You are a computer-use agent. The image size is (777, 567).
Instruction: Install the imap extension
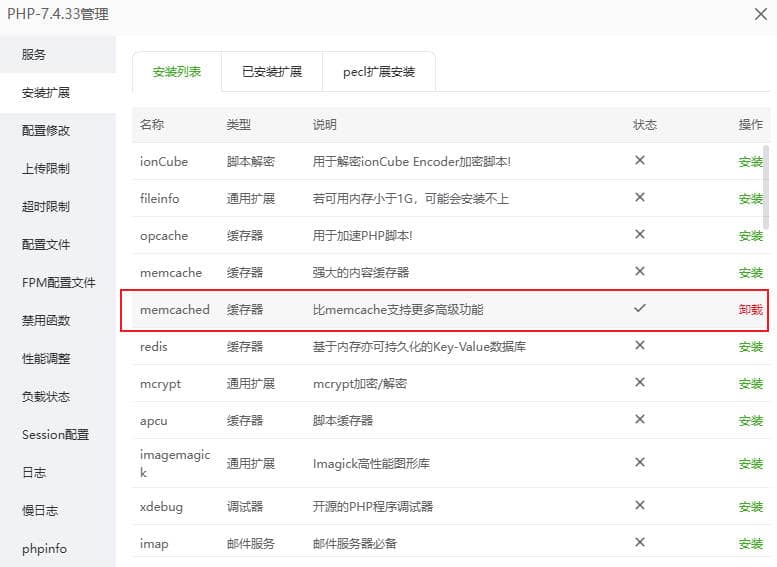tap(750, 544)
